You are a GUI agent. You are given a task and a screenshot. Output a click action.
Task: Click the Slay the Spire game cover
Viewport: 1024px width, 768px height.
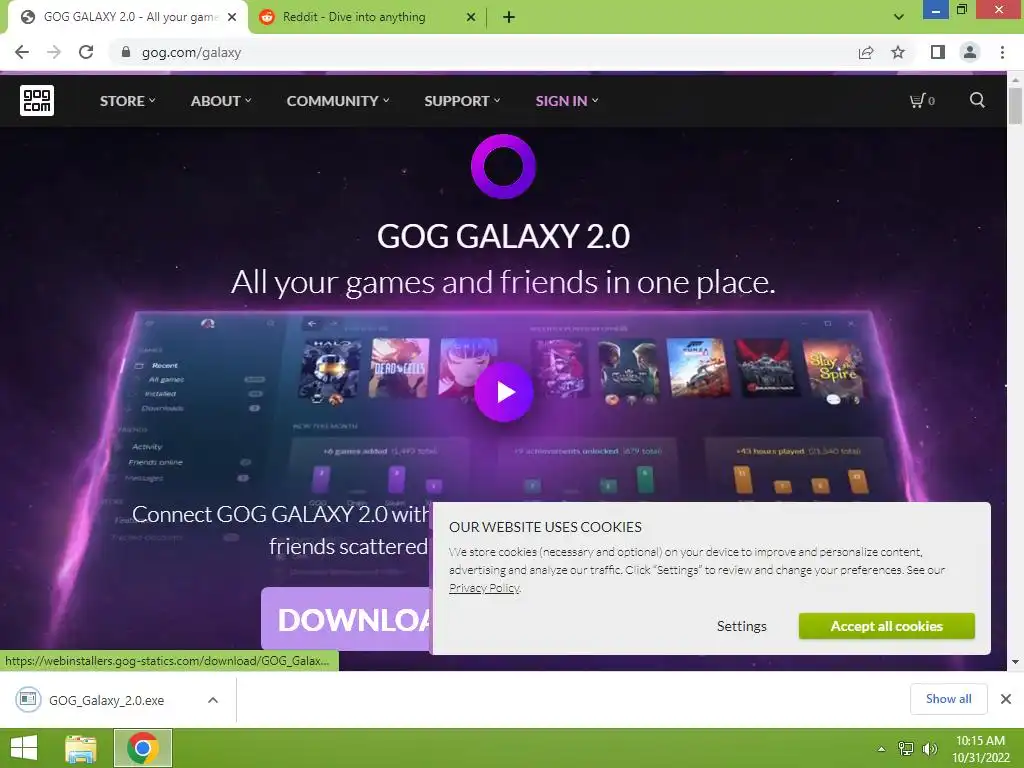point(837,369)
